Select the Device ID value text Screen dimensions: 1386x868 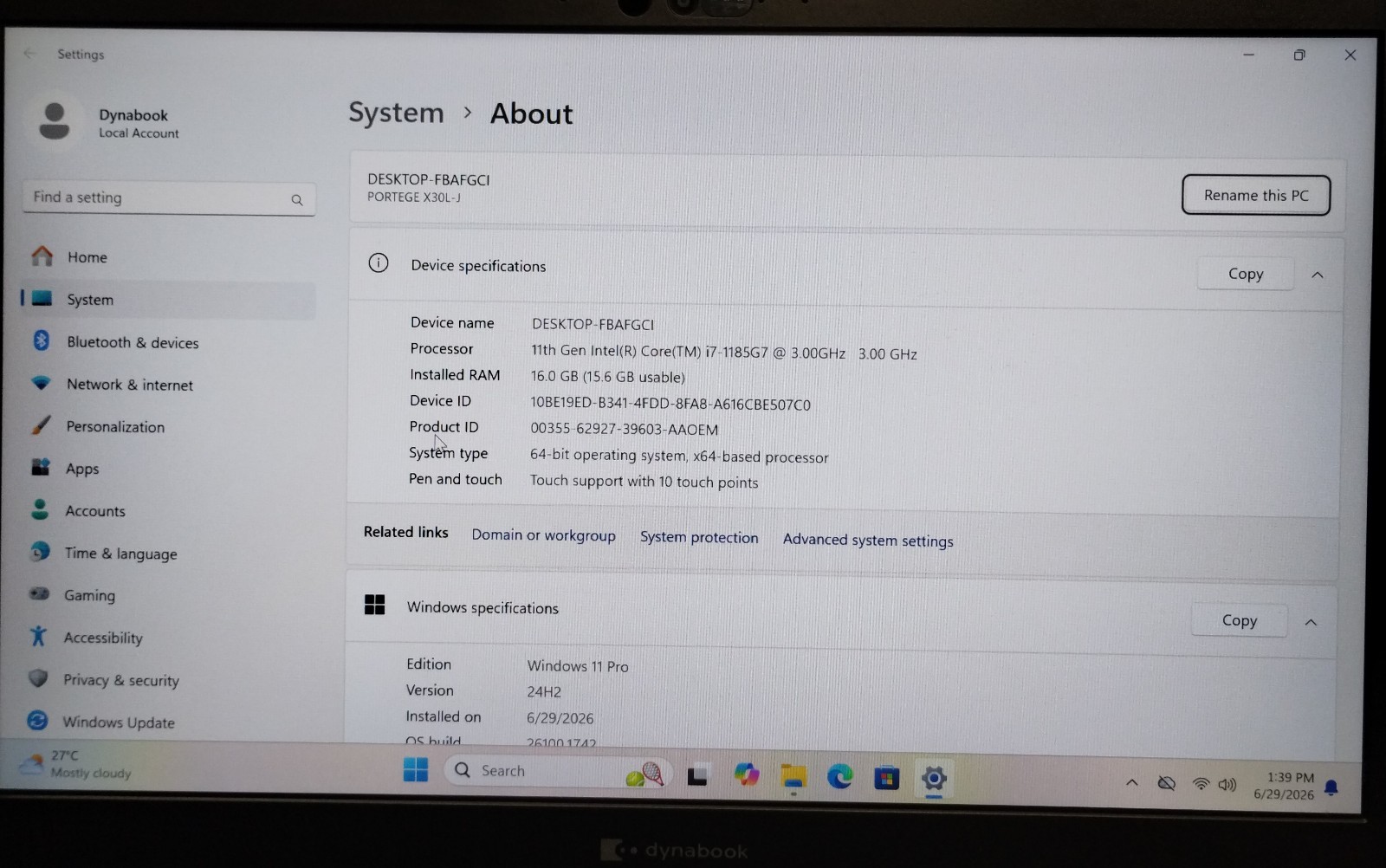pyautogui.click(x=670, y=405)
